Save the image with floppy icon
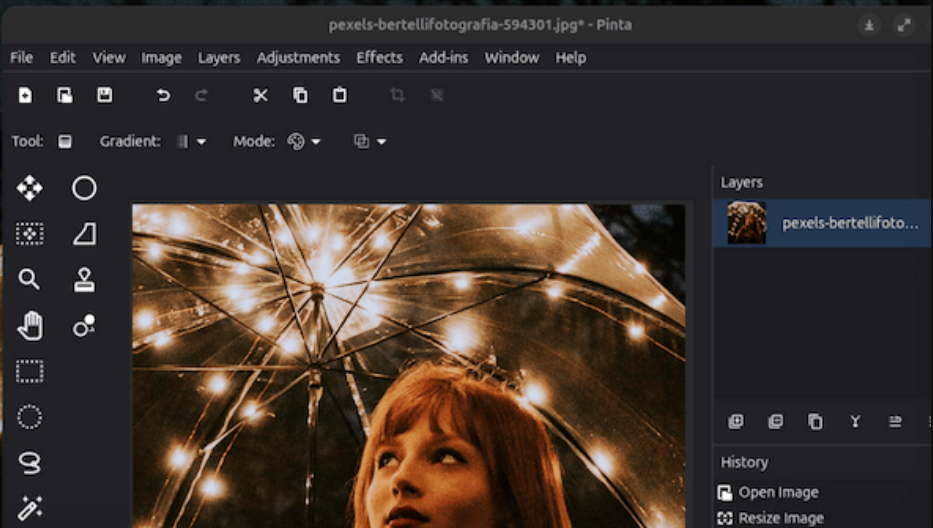Image resolution: width=933 pixels, height=528 pixels. pos(104,95)
